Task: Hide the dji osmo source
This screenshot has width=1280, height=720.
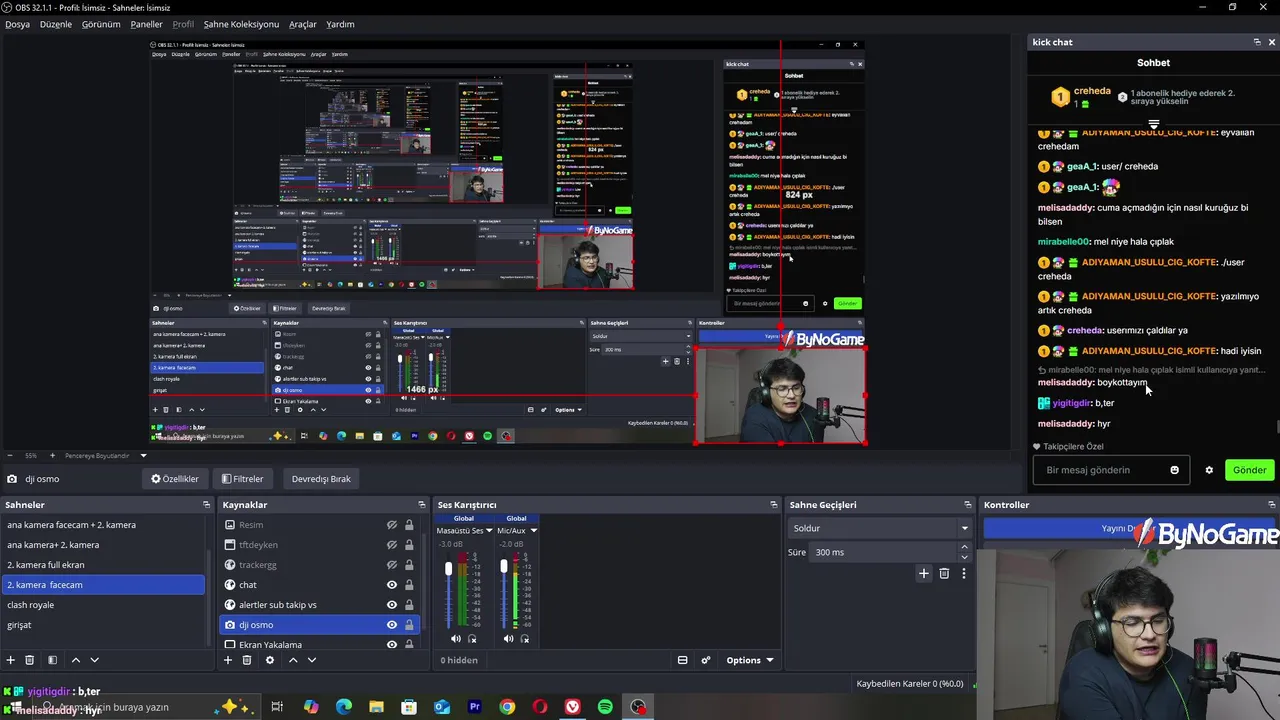Action: coord(392,625)
